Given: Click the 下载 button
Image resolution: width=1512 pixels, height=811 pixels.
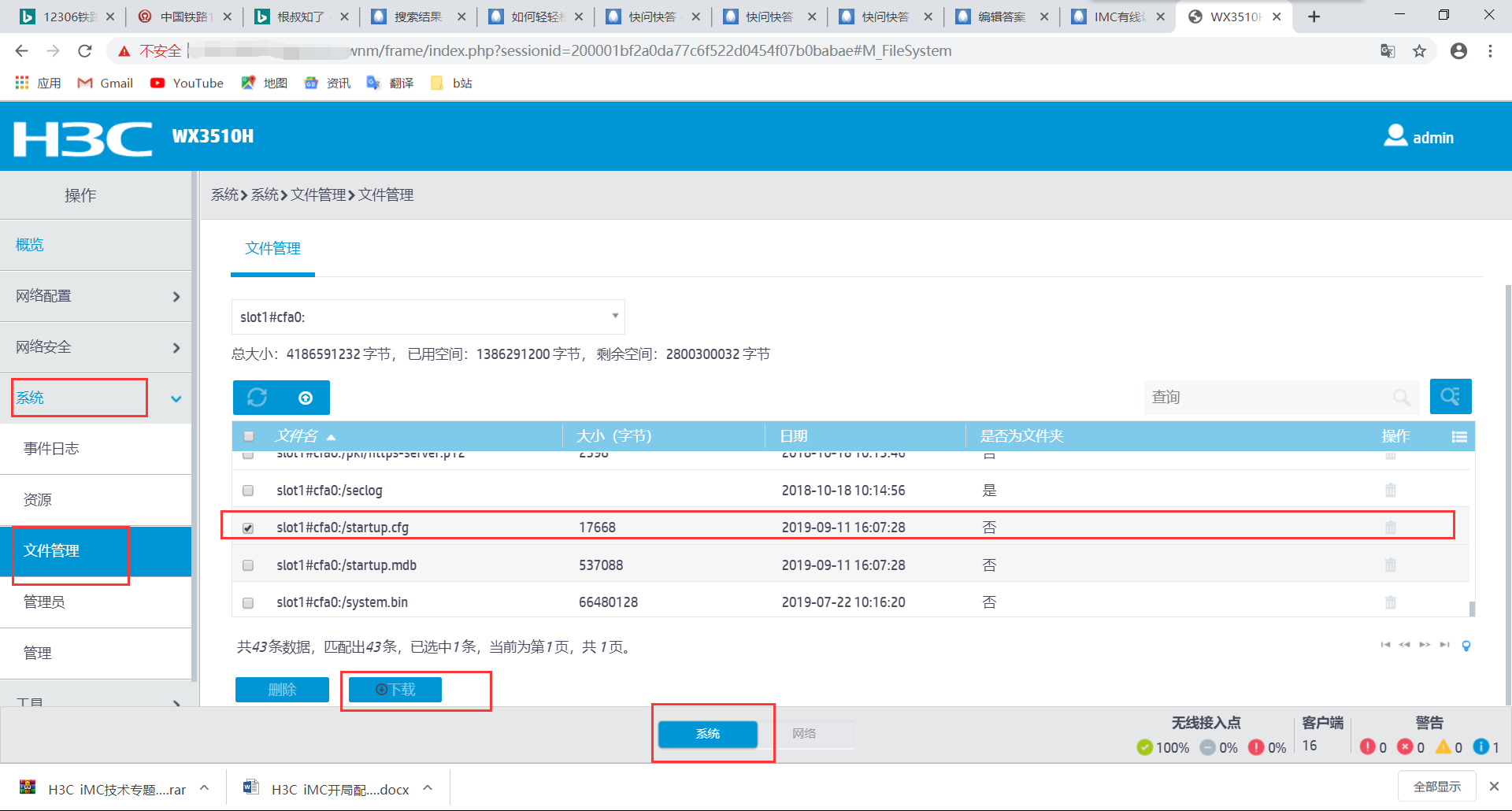Looking at the screenshot, I should pos(395,690).
